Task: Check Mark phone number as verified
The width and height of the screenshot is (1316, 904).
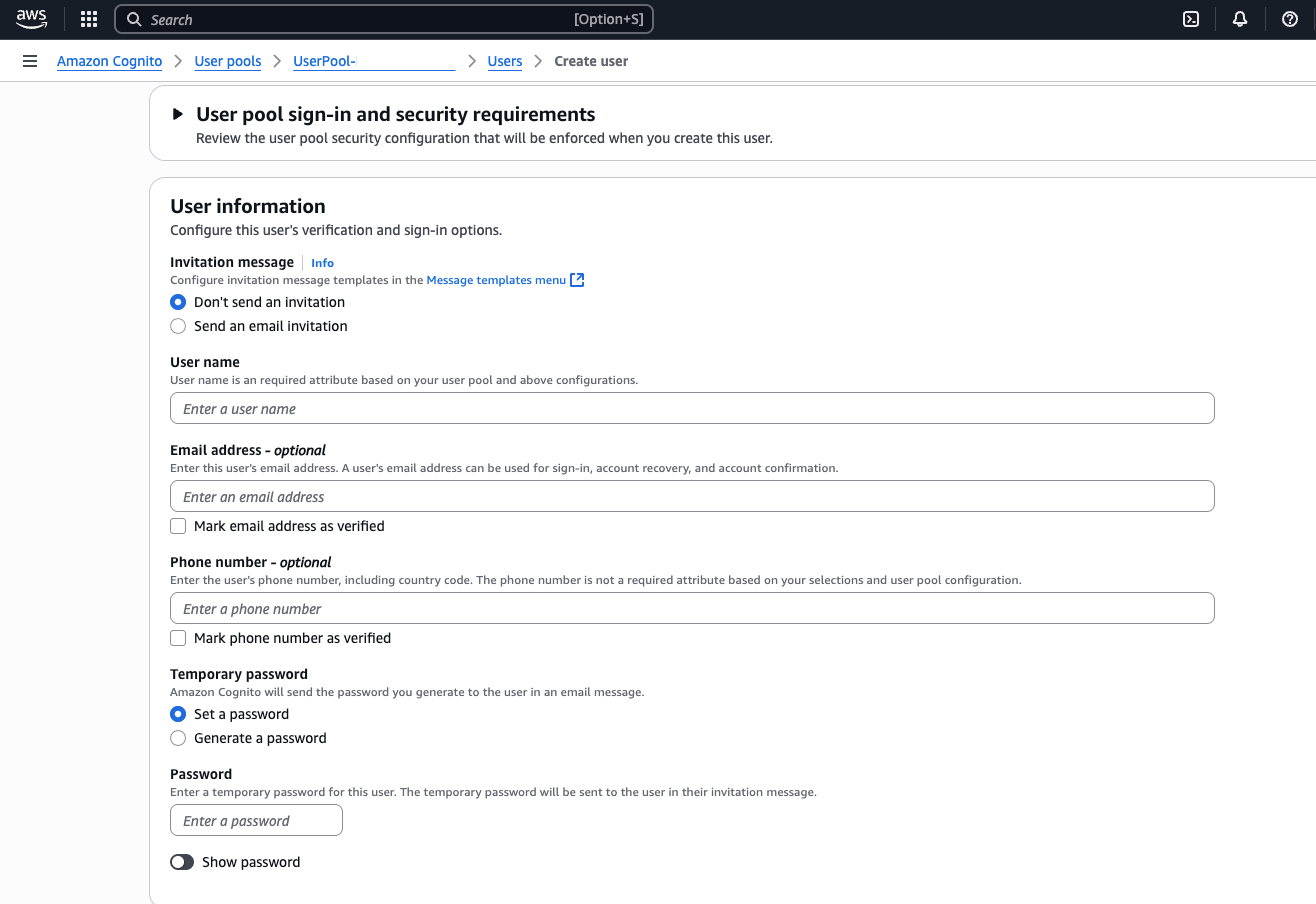Action: click(178, 638)
